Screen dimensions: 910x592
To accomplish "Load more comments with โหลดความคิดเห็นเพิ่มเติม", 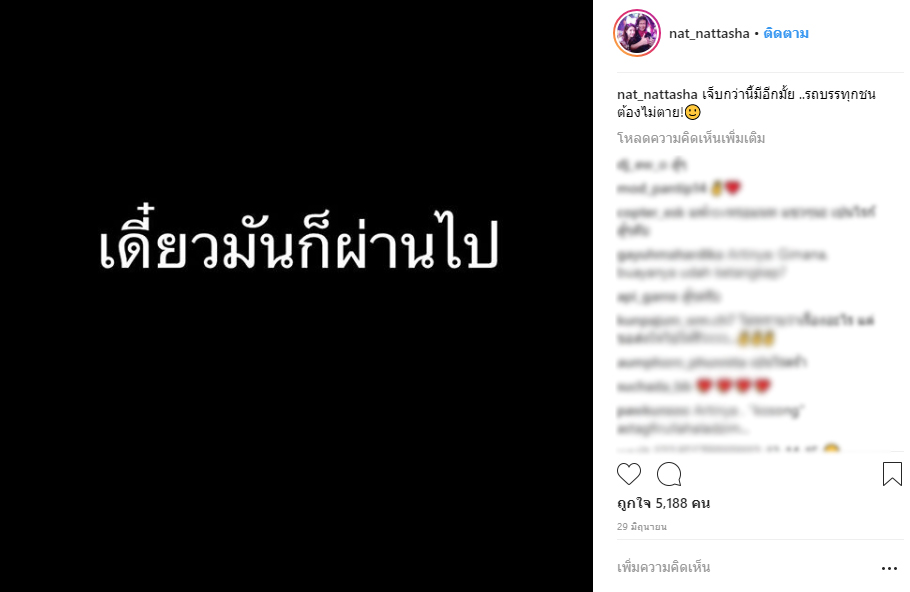I will [x=691, y=138].
